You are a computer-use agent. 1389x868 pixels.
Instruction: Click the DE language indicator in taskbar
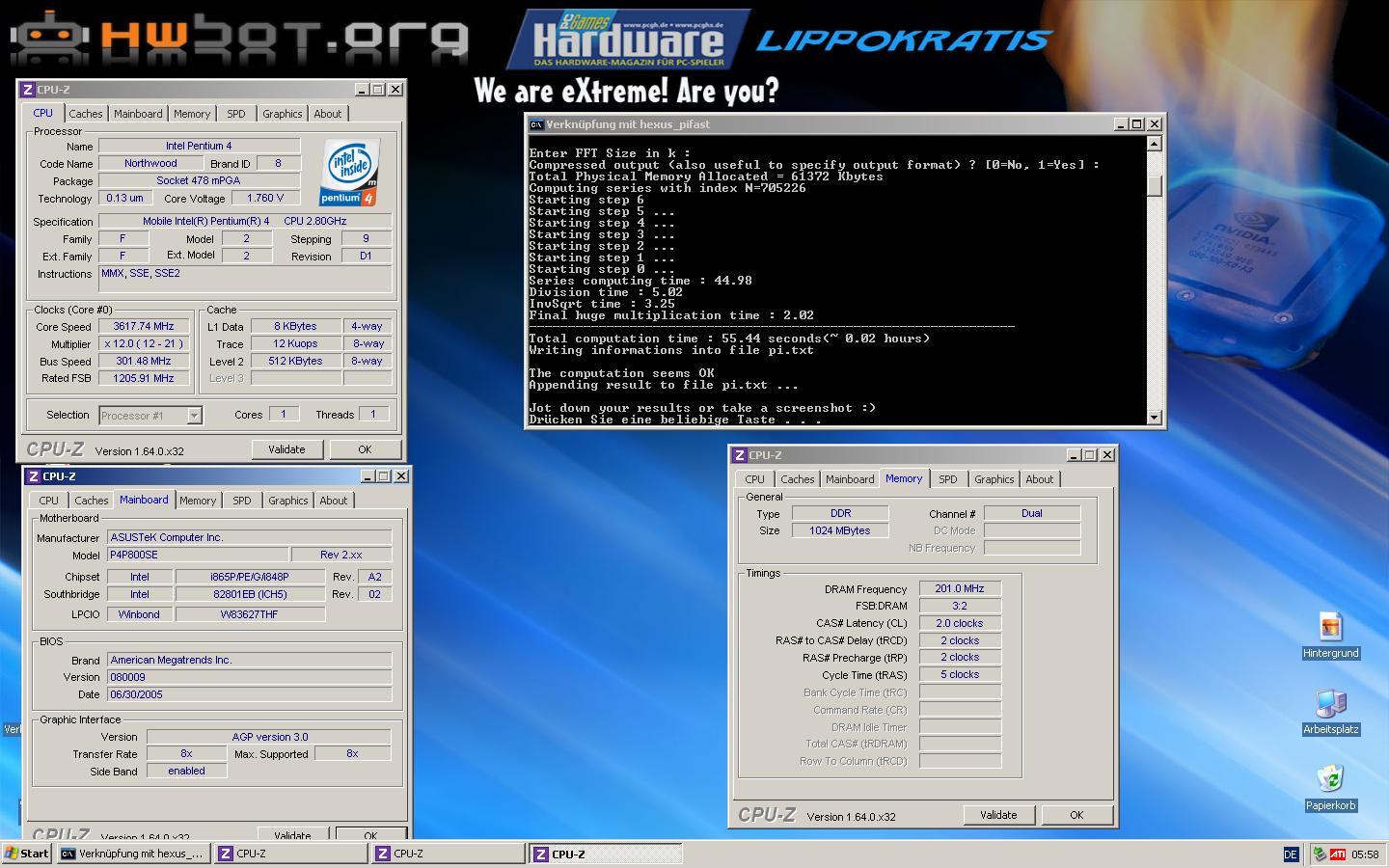1291,854
